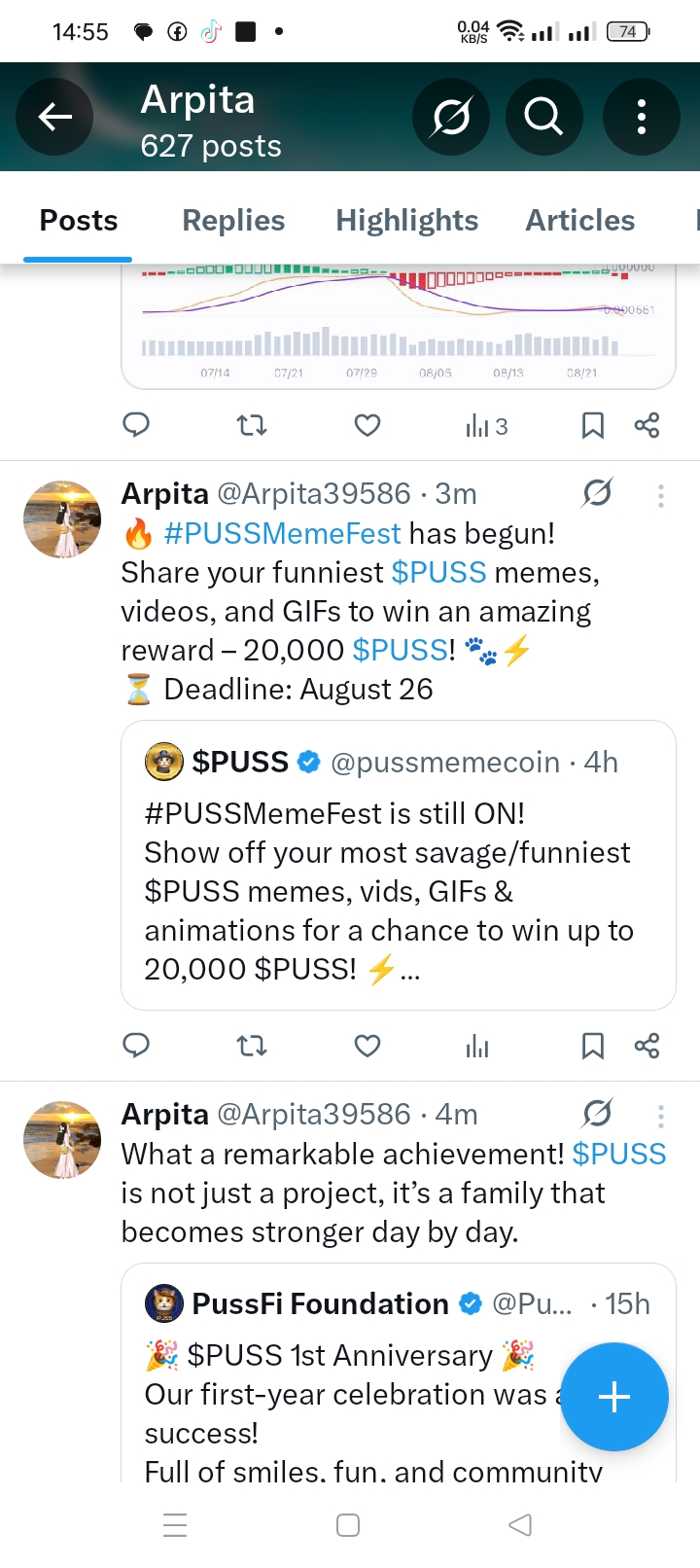Switch to the Replies tab
Screen dimensions: 700x1568
coord(233,221)
